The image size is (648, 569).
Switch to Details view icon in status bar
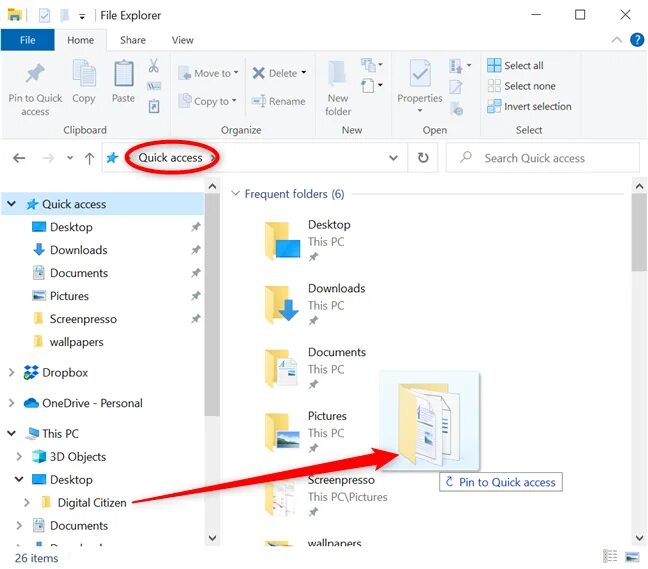610,556
